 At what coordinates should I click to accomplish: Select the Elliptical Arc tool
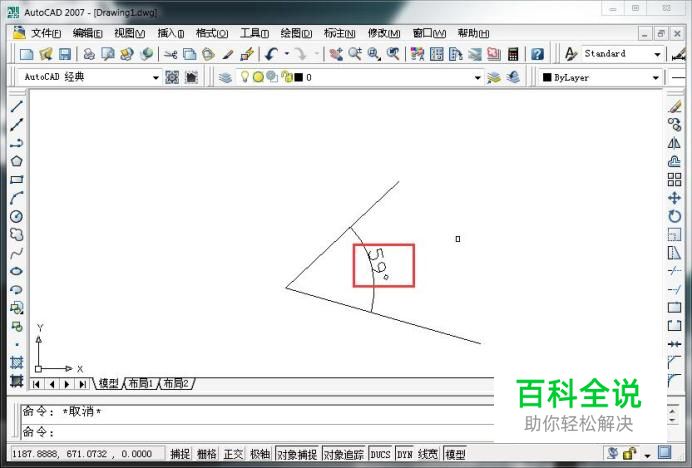17,290
